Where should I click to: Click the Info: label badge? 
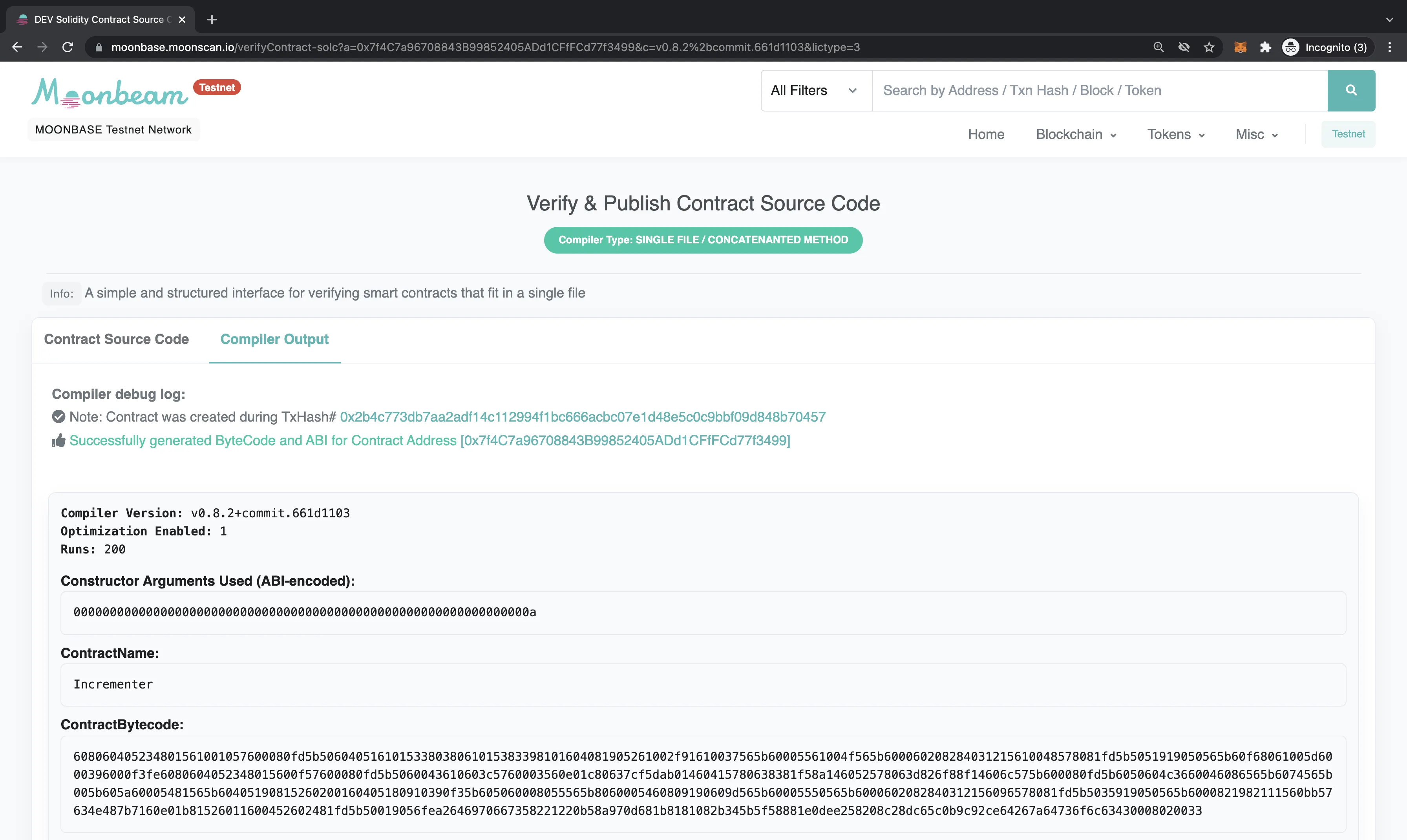pyautogui.click(x=62, y=294)
